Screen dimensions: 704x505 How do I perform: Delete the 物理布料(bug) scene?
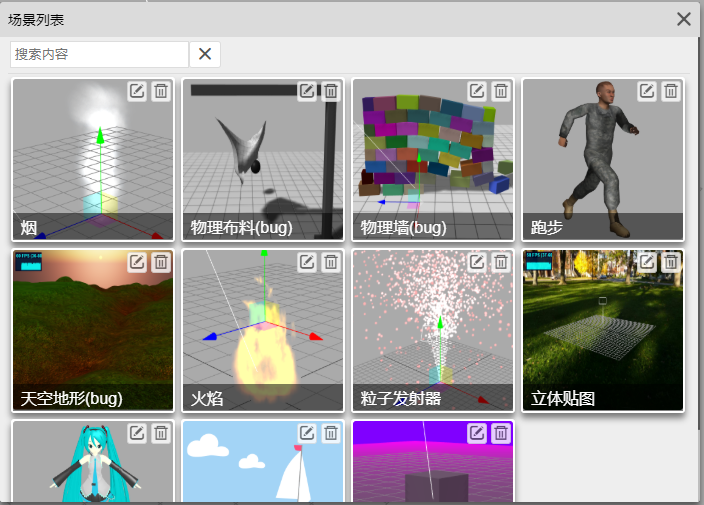point(331,91)
